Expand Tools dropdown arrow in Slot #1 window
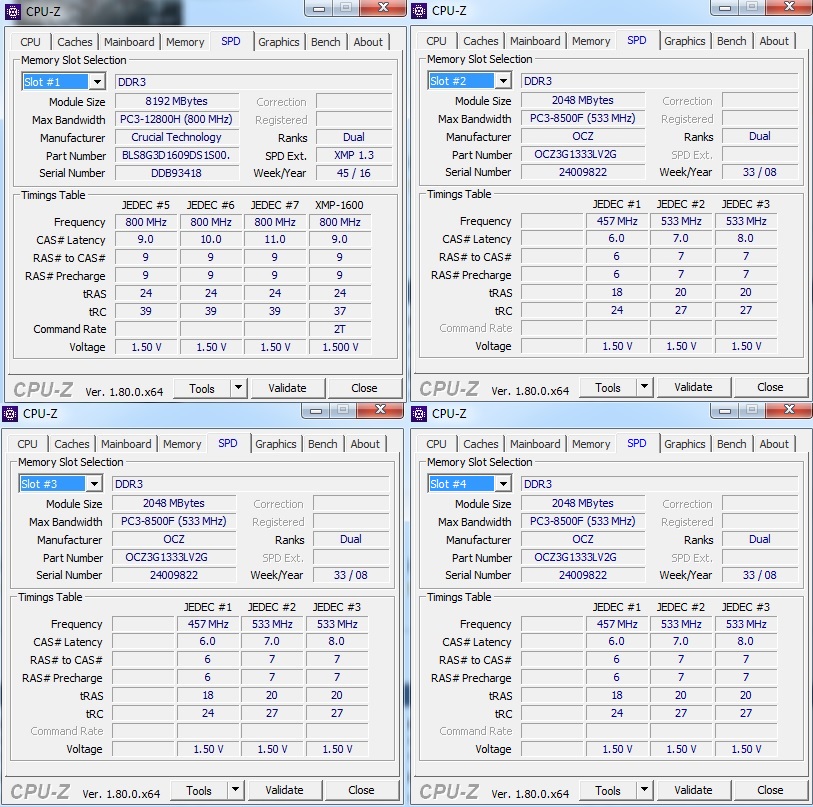 coord(239,387)
